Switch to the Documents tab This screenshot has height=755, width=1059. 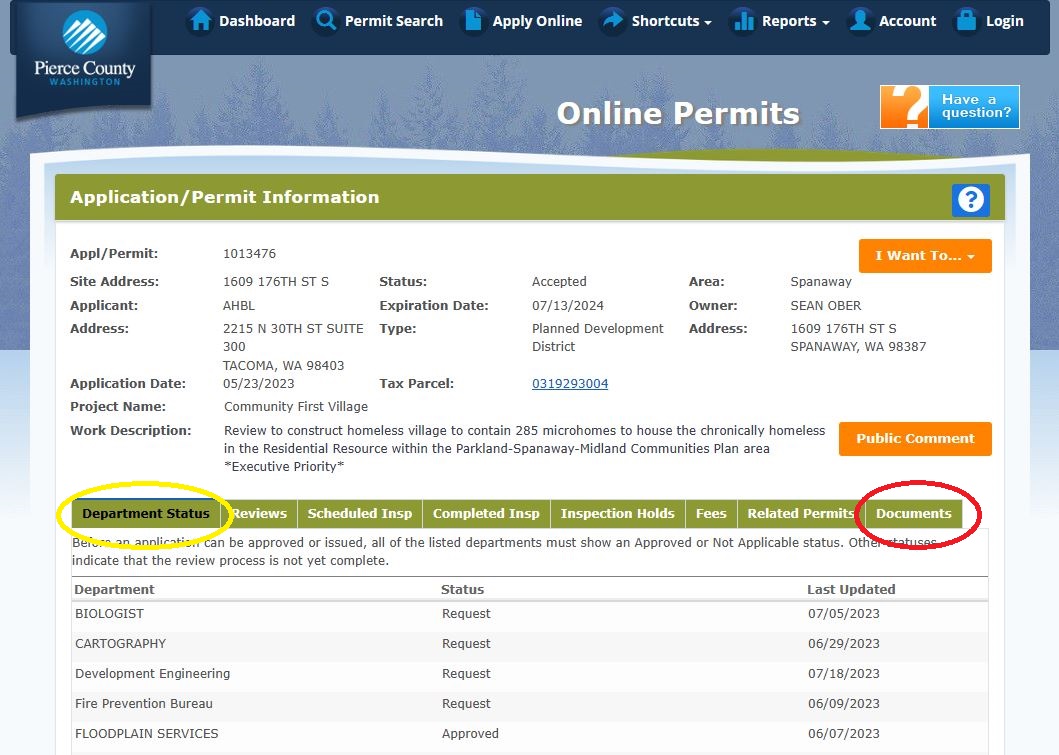(913, 514)
